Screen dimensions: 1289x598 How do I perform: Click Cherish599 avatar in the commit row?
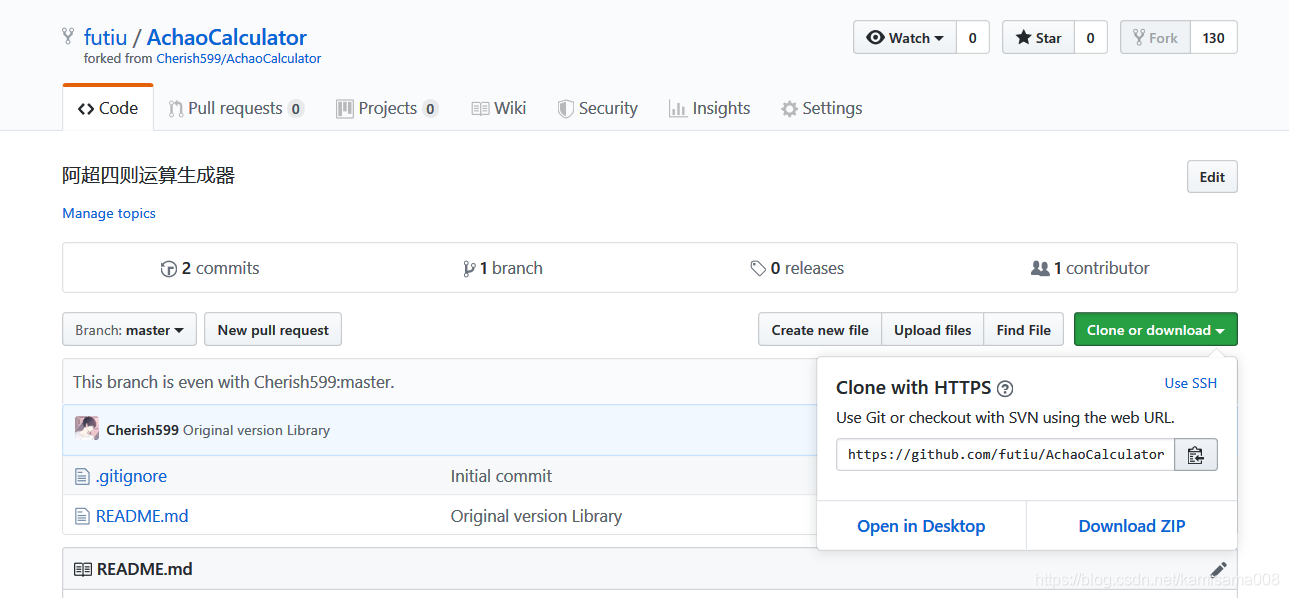(x=87, y=429)
